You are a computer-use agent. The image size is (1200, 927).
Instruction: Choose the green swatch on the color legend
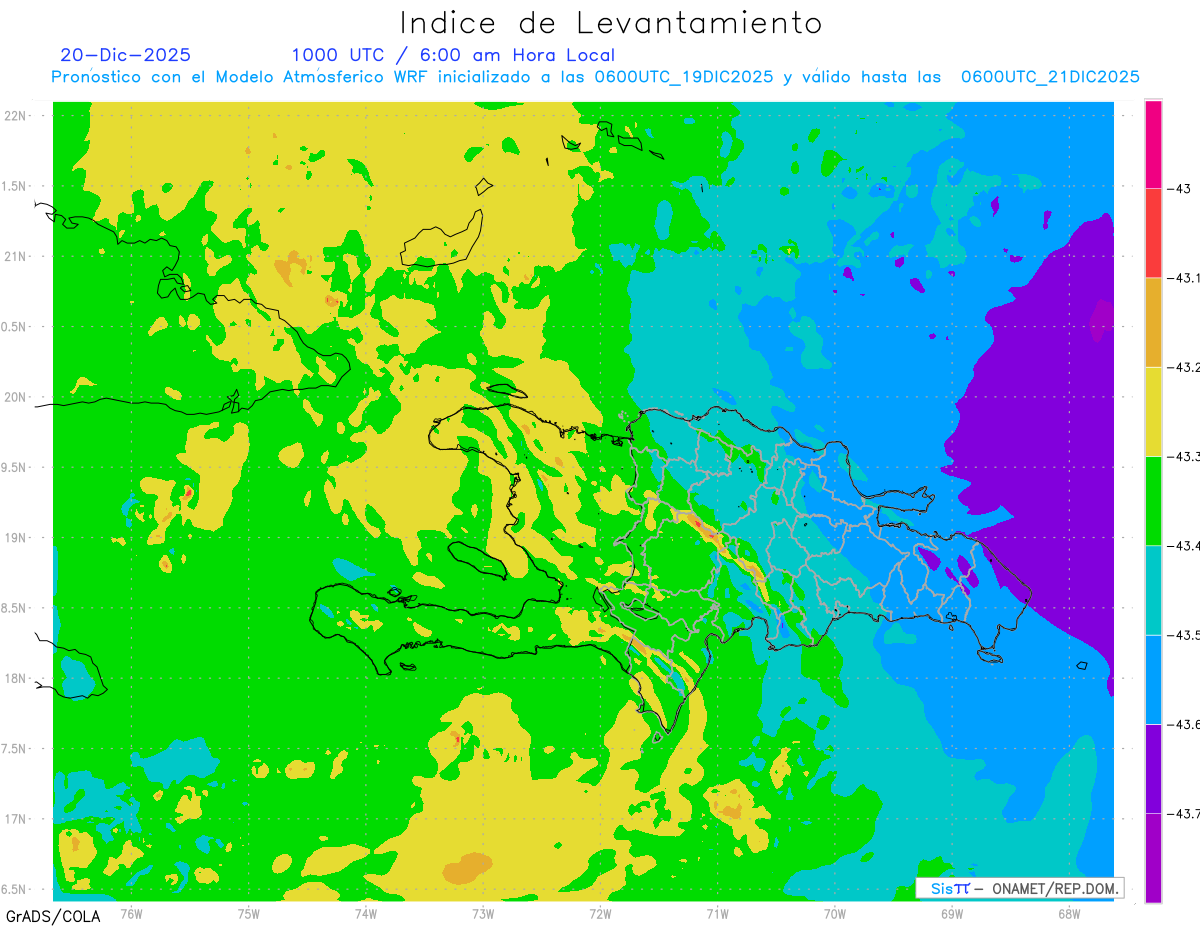point(1153,500)
